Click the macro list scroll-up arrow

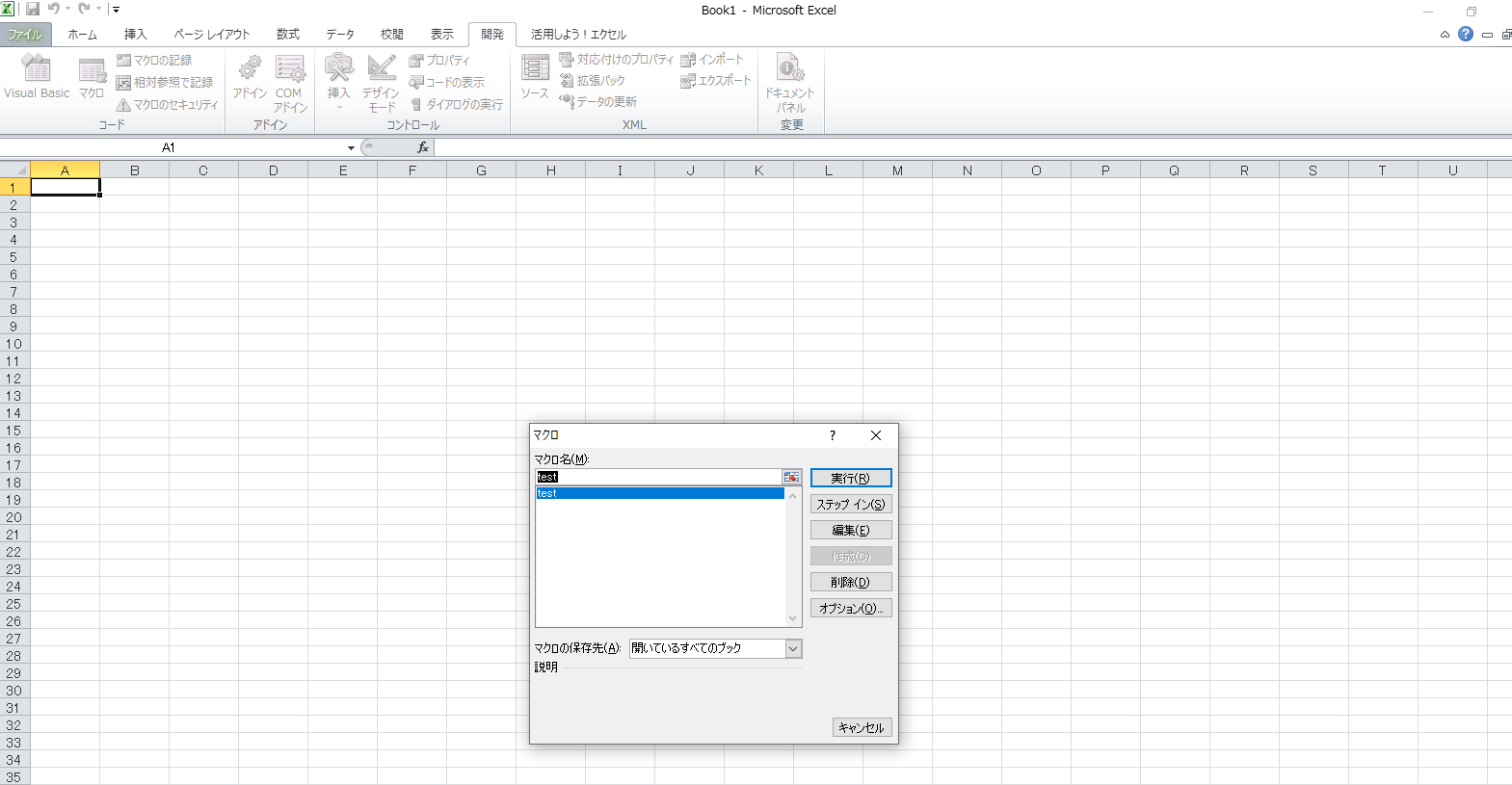[793, 495]
